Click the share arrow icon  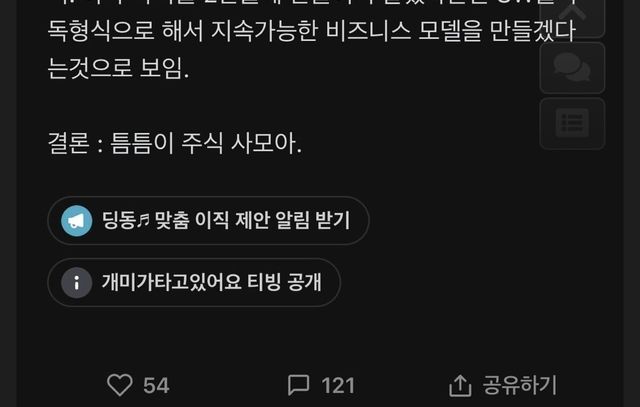[x=460, y=385]
